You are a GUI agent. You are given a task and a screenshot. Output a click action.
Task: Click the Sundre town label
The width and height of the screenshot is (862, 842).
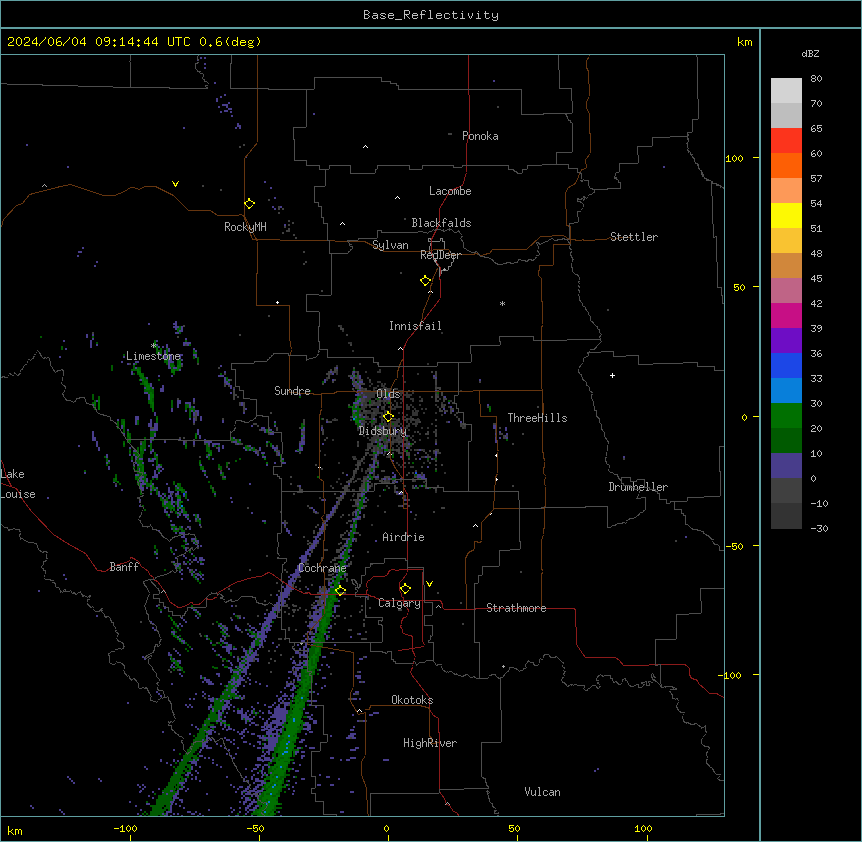point(292,391)
